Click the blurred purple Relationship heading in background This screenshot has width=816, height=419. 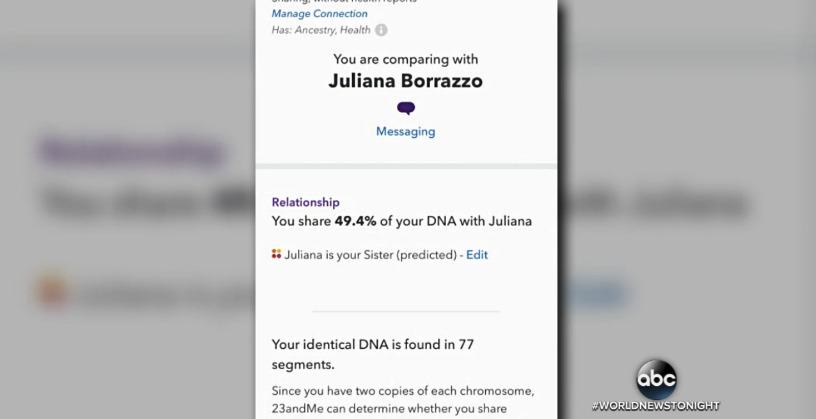[131, 153]
